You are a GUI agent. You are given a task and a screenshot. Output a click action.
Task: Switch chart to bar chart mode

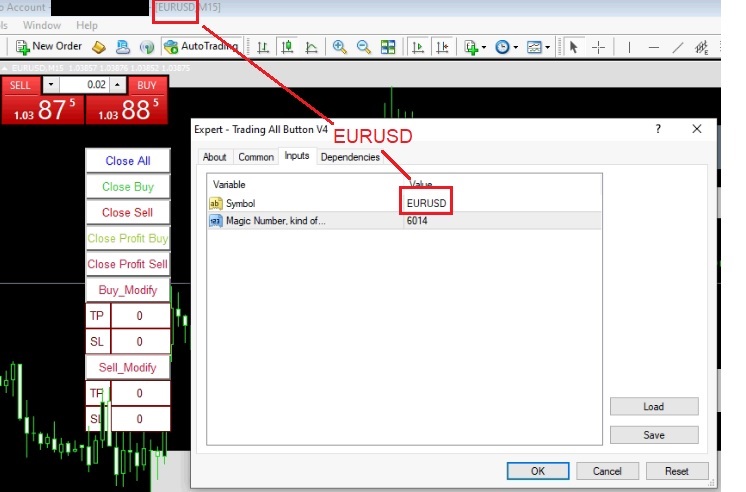point(263,47)
